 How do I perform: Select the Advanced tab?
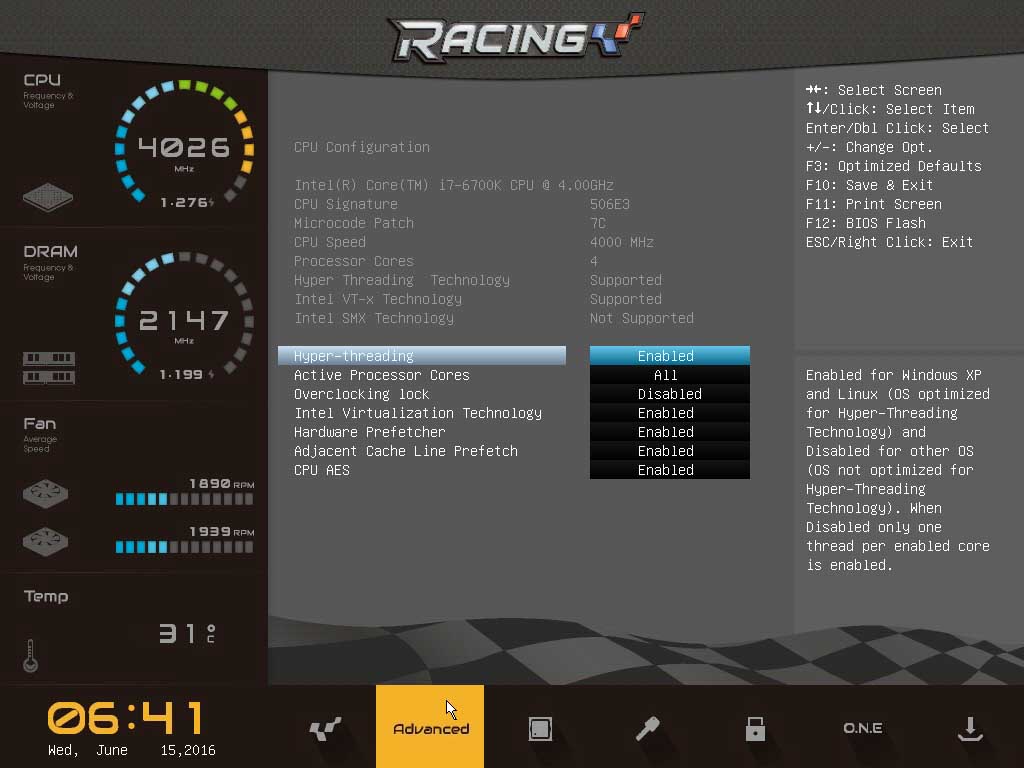coord(430,726)
